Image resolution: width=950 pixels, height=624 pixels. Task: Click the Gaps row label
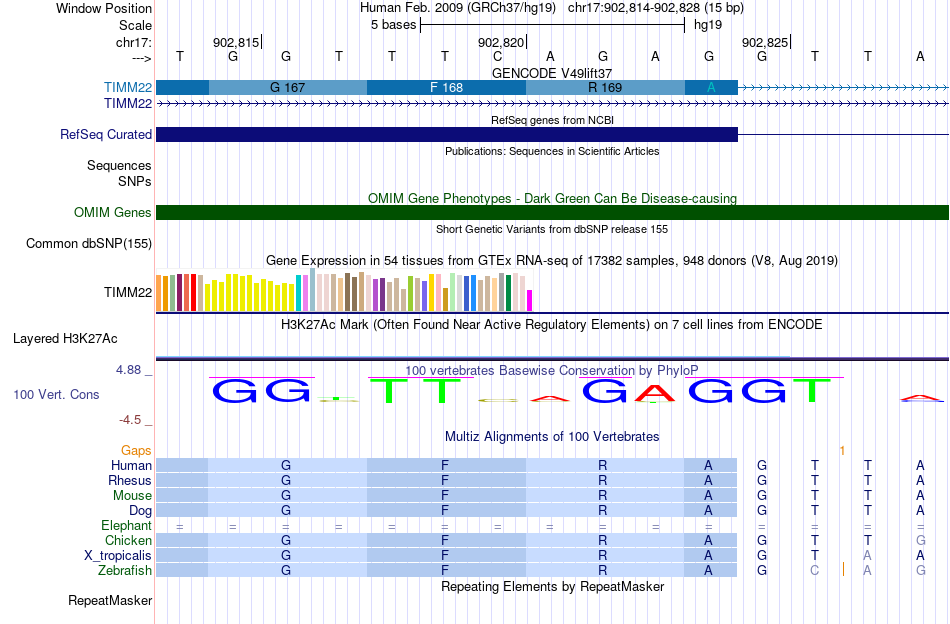tap(136, 450)
